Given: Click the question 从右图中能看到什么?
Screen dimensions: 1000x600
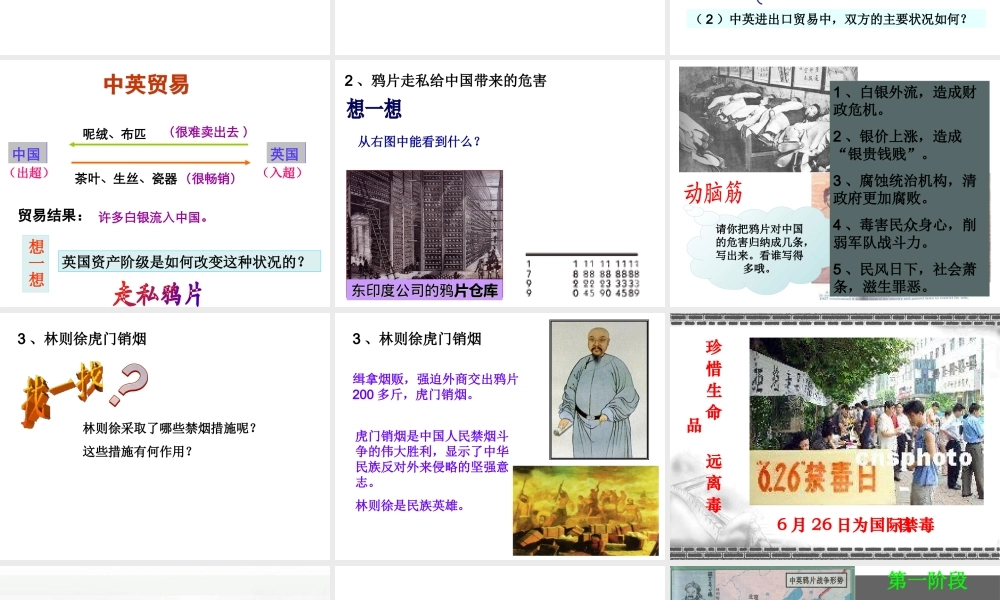Looking at the screenshot, I should tap(419, 142).
